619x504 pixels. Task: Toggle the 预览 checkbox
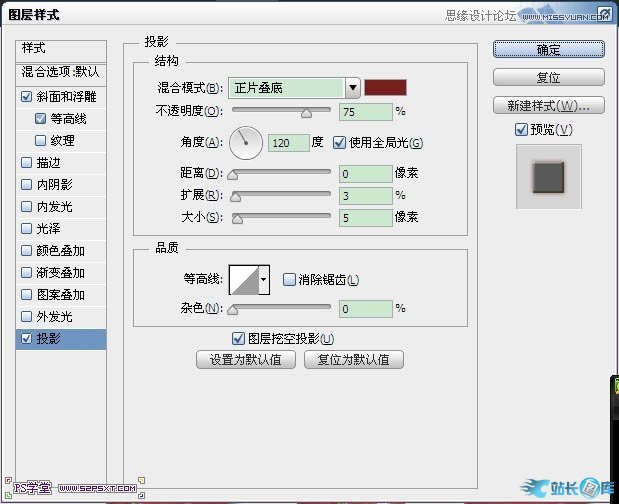pos(520,129)
